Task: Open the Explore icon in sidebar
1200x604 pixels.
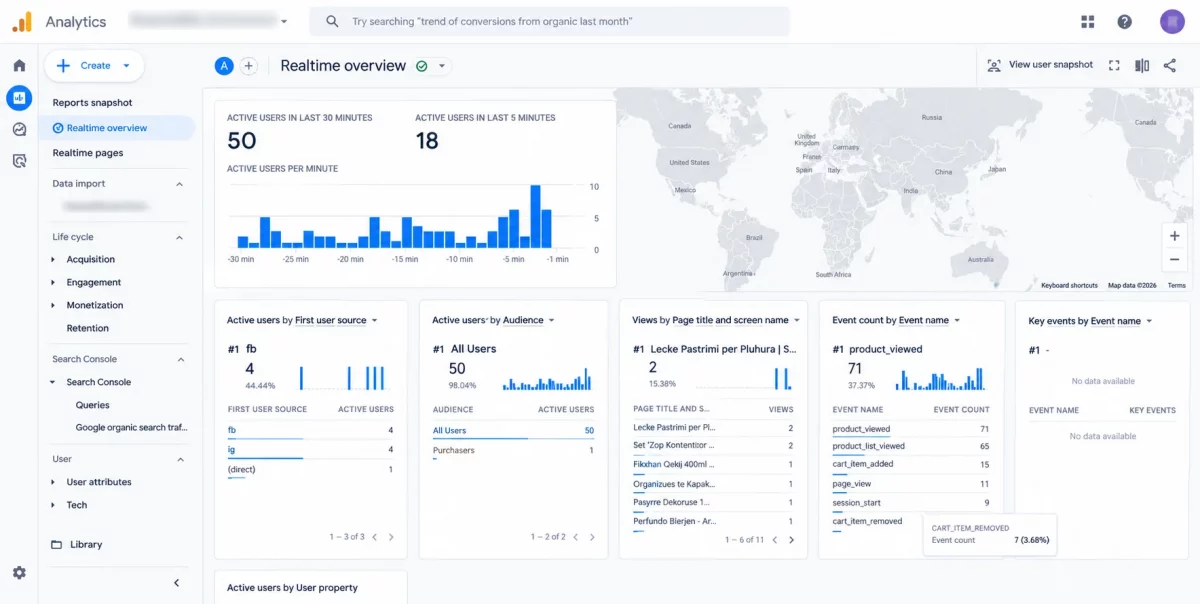Action: coord(19,129)
